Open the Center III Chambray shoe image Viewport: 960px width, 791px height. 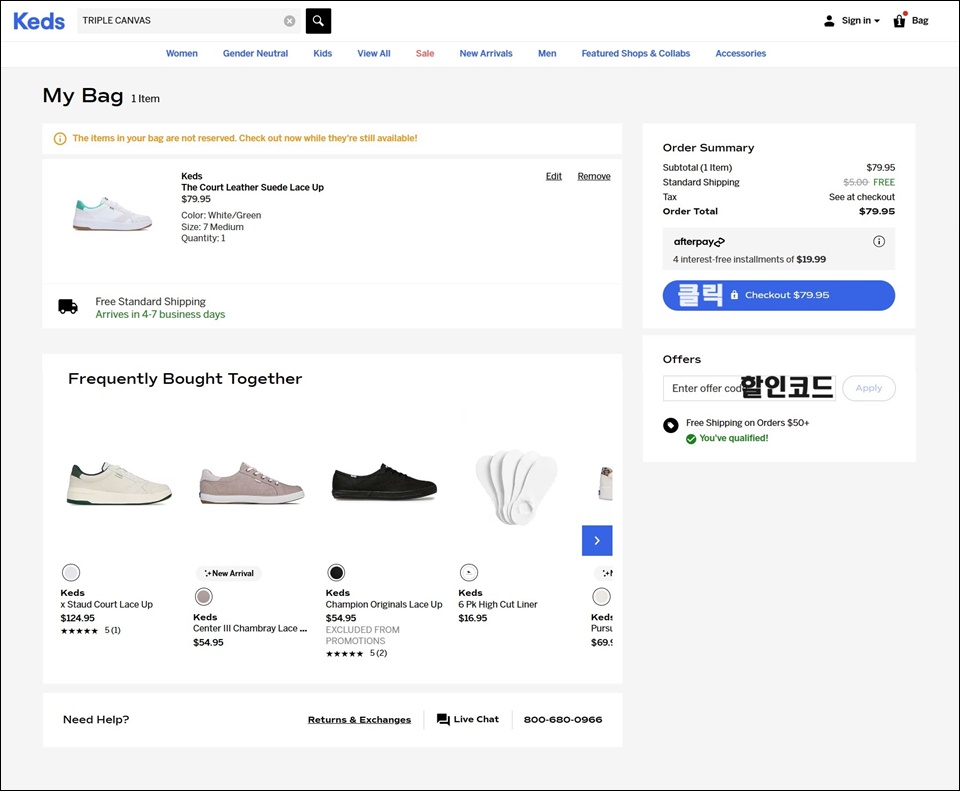[x=252, y=484]
